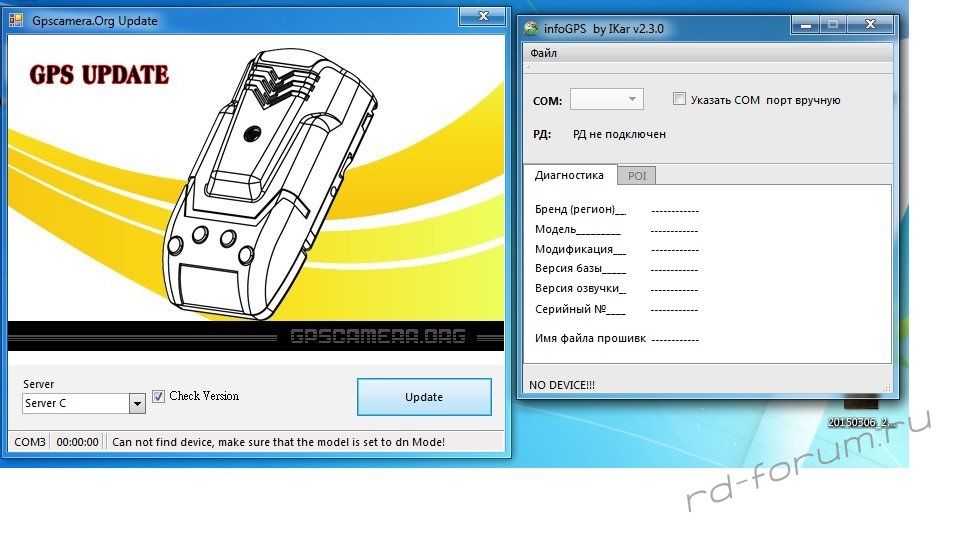The image size is (960, 540).
Task: Click the infoGPS window resize grip
Action: click(x=887, y=388)
